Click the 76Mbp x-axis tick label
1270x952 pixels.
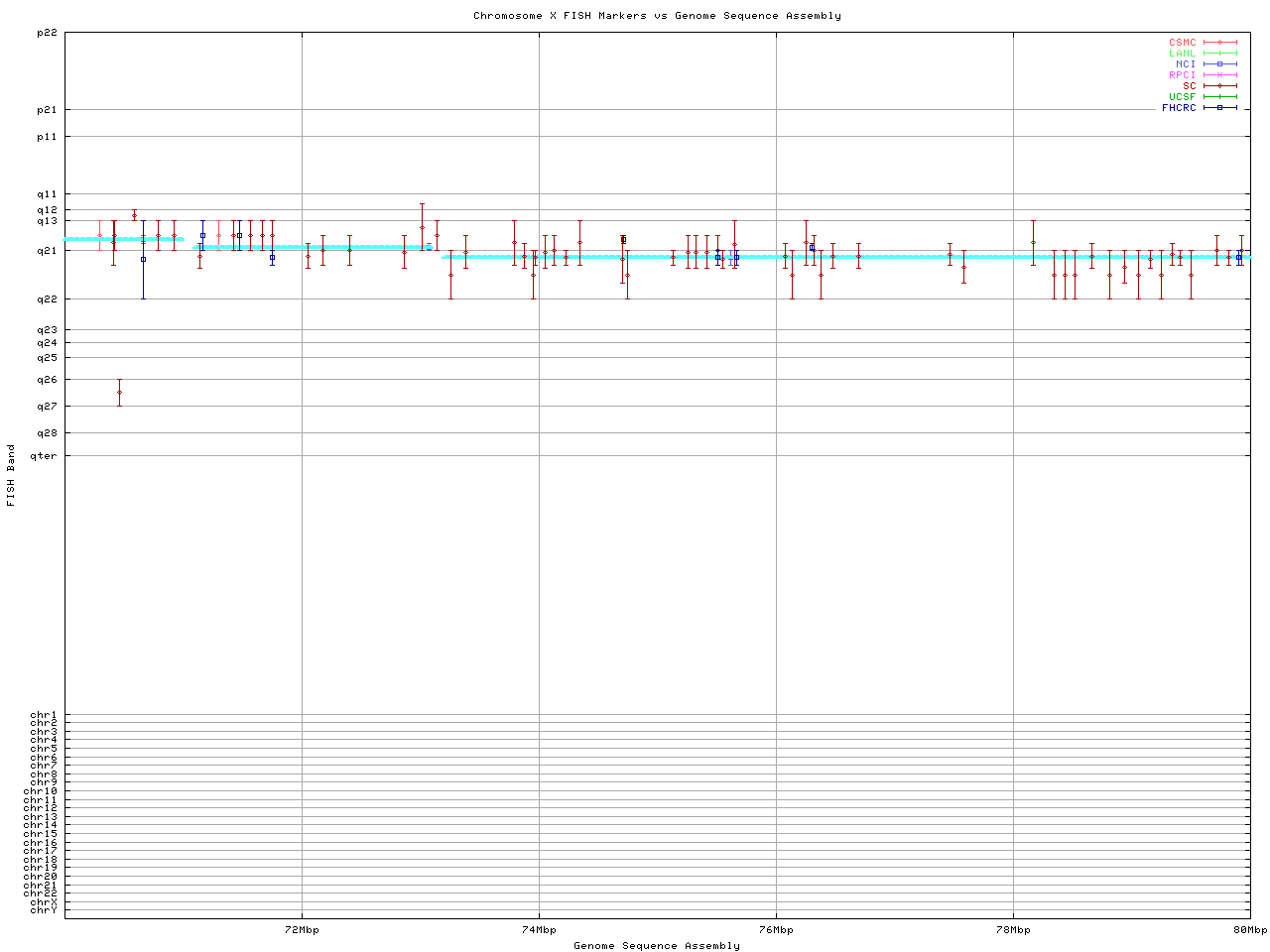tap(776, 930)
